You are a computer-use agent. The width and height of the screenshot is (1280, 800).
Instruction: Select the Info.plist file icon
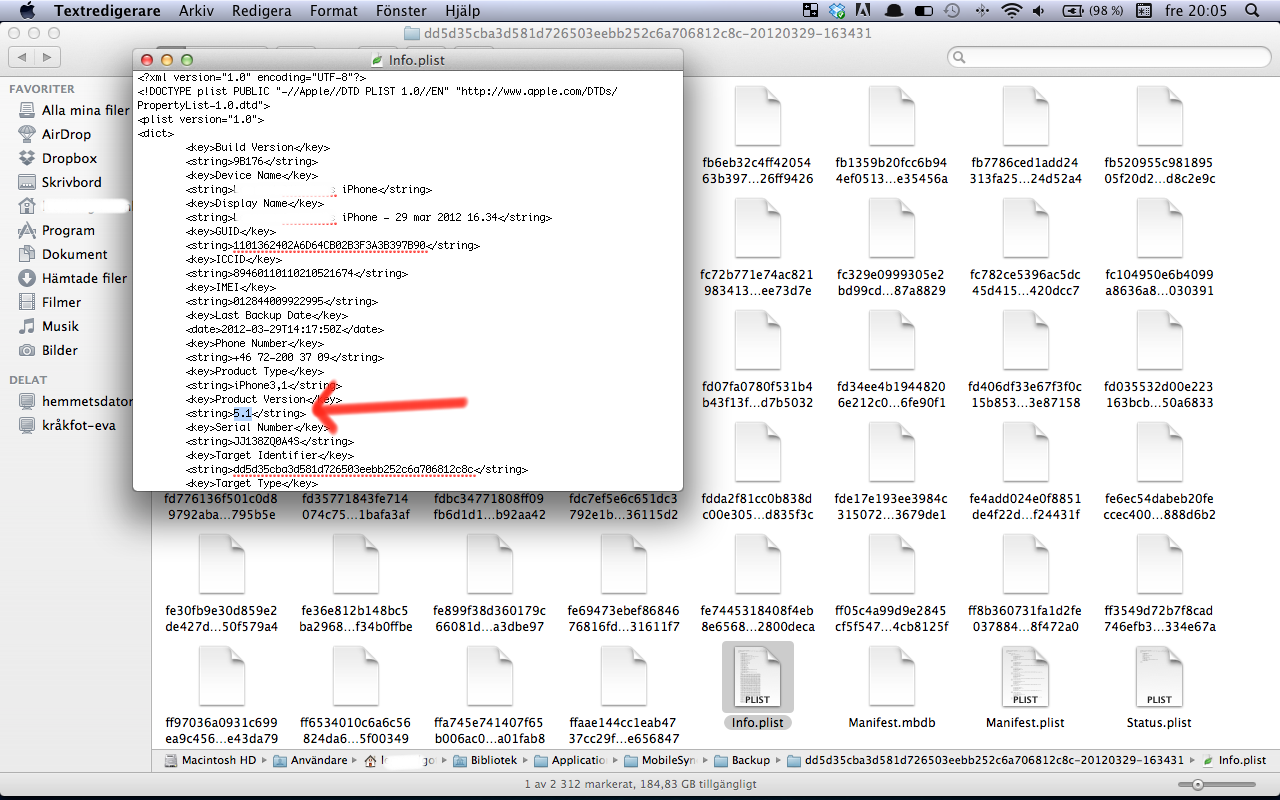click(x=757, y=676)
